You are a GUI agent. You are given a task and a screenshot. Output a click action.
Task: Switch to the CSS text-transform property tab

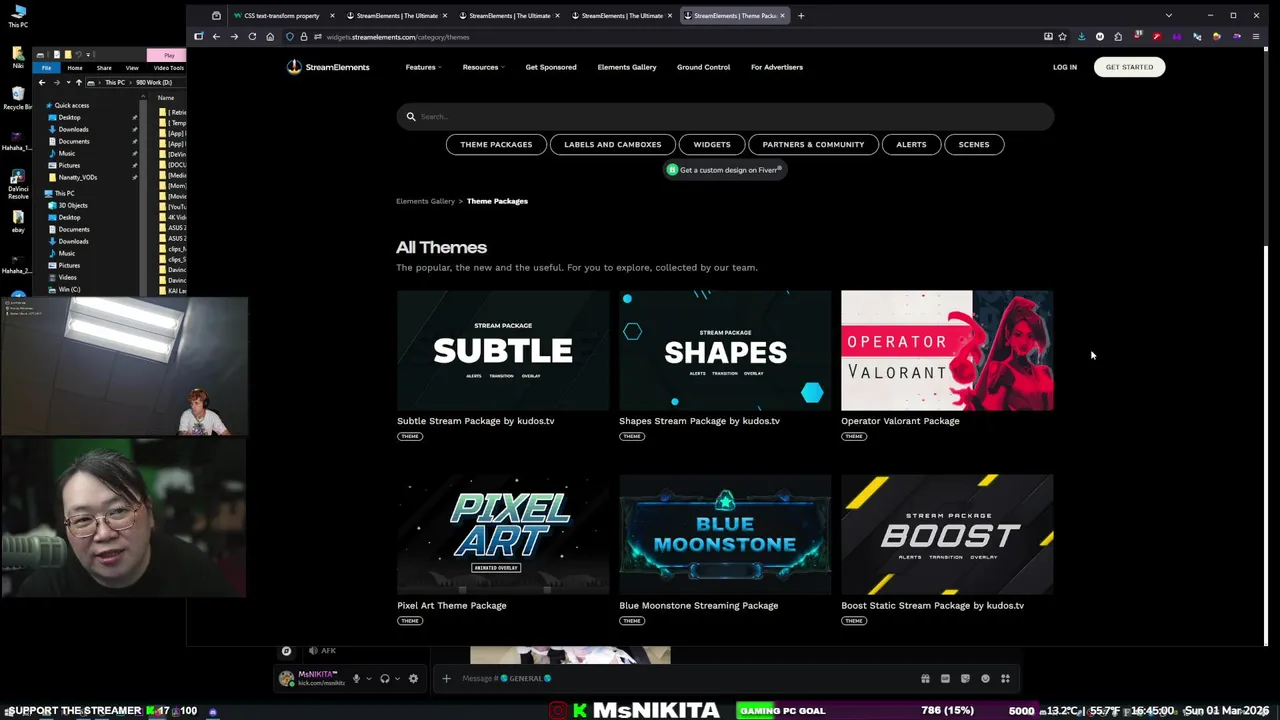(282, 16)
